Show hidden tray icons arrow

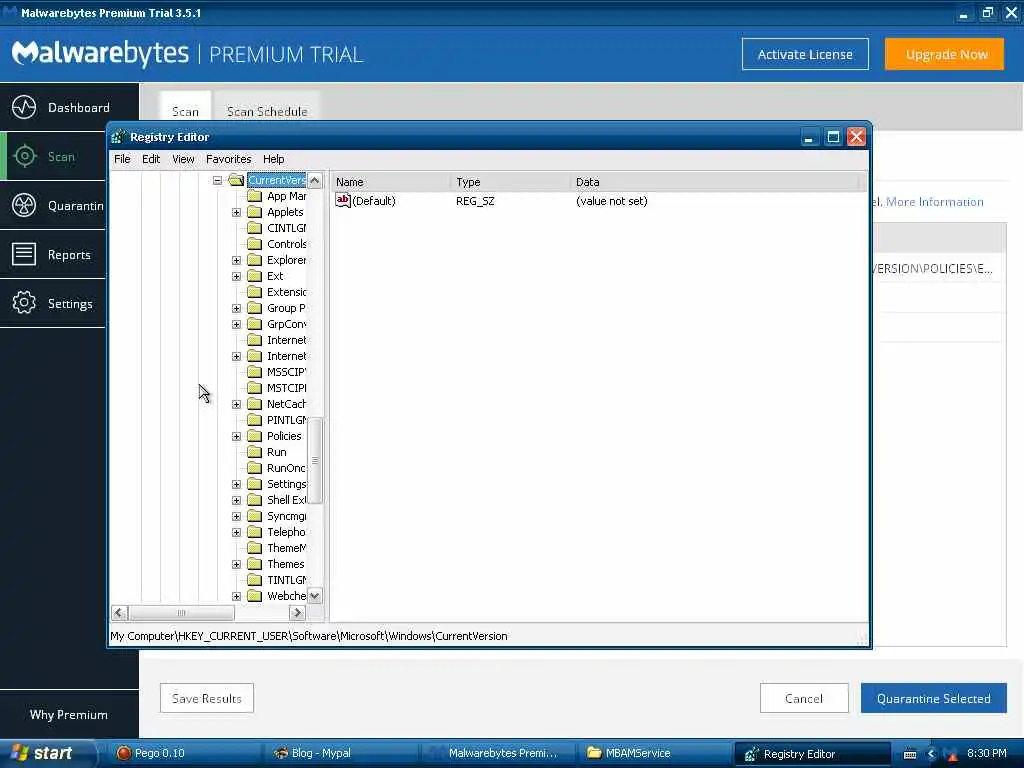[931, 754]
